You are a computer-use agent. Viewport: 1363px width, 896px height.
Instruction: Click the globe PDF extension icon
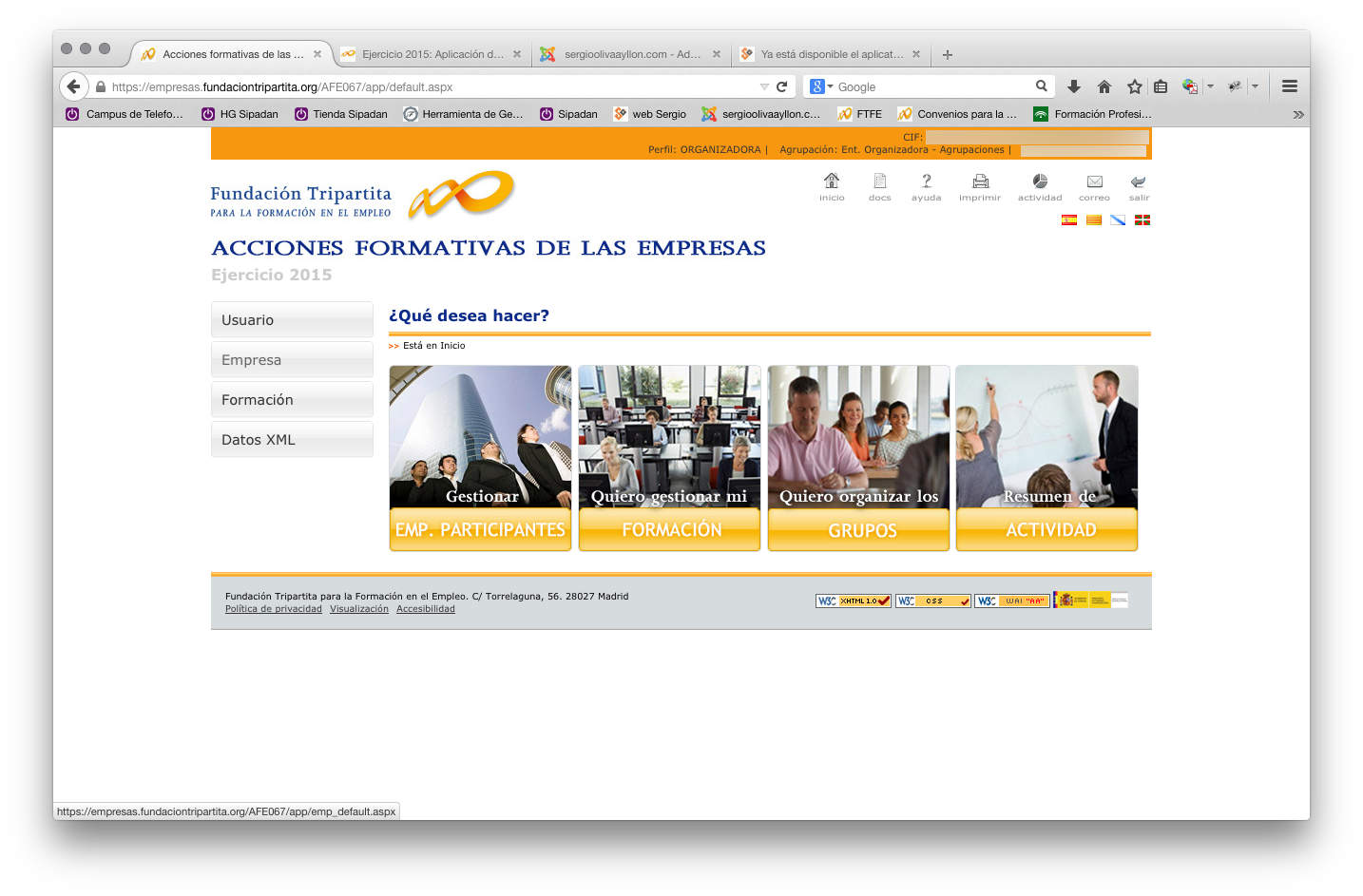pyautogui.click(x=1190, y=86)
